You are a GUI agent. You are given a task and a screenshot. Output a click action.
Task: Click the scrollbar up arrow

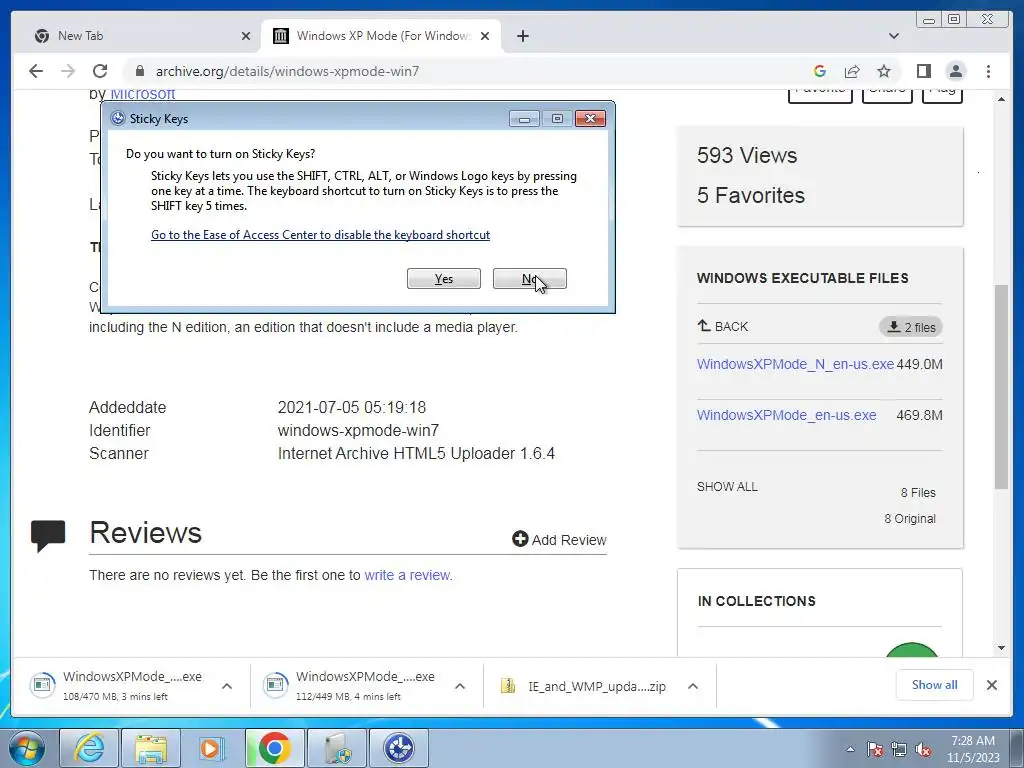click(x=1001, y=99)
